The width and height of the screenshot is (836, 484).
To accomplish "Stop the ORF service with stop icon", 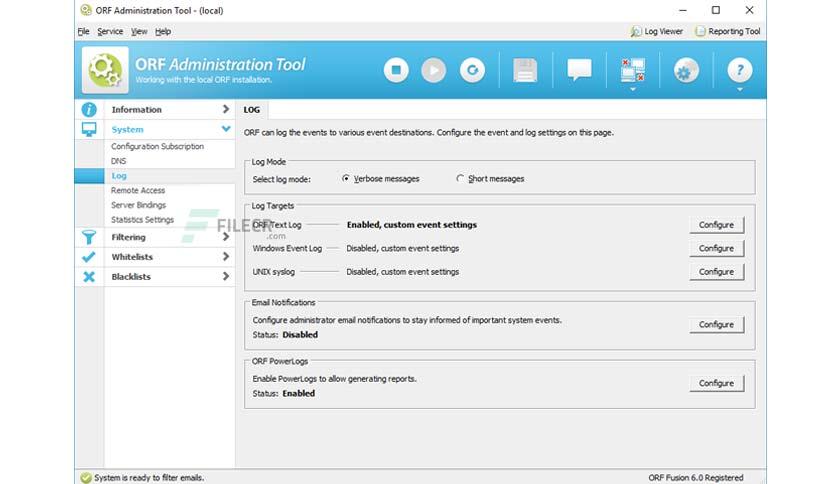I will (x=396, y=70).
